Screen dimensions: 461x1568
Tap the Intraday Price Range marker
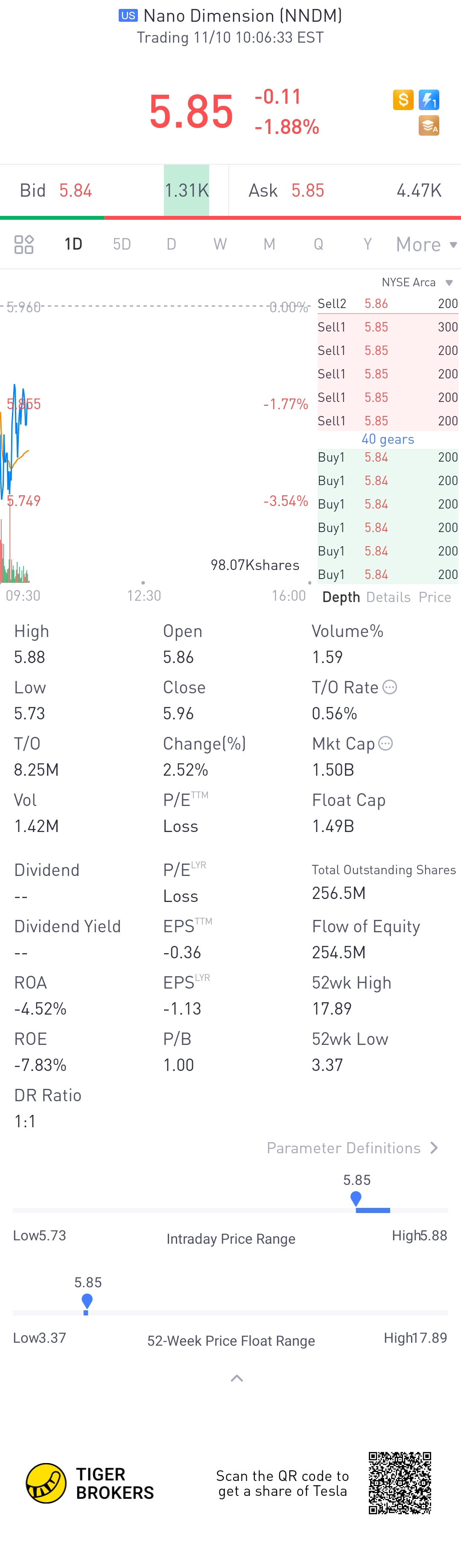coord(356,1199)
